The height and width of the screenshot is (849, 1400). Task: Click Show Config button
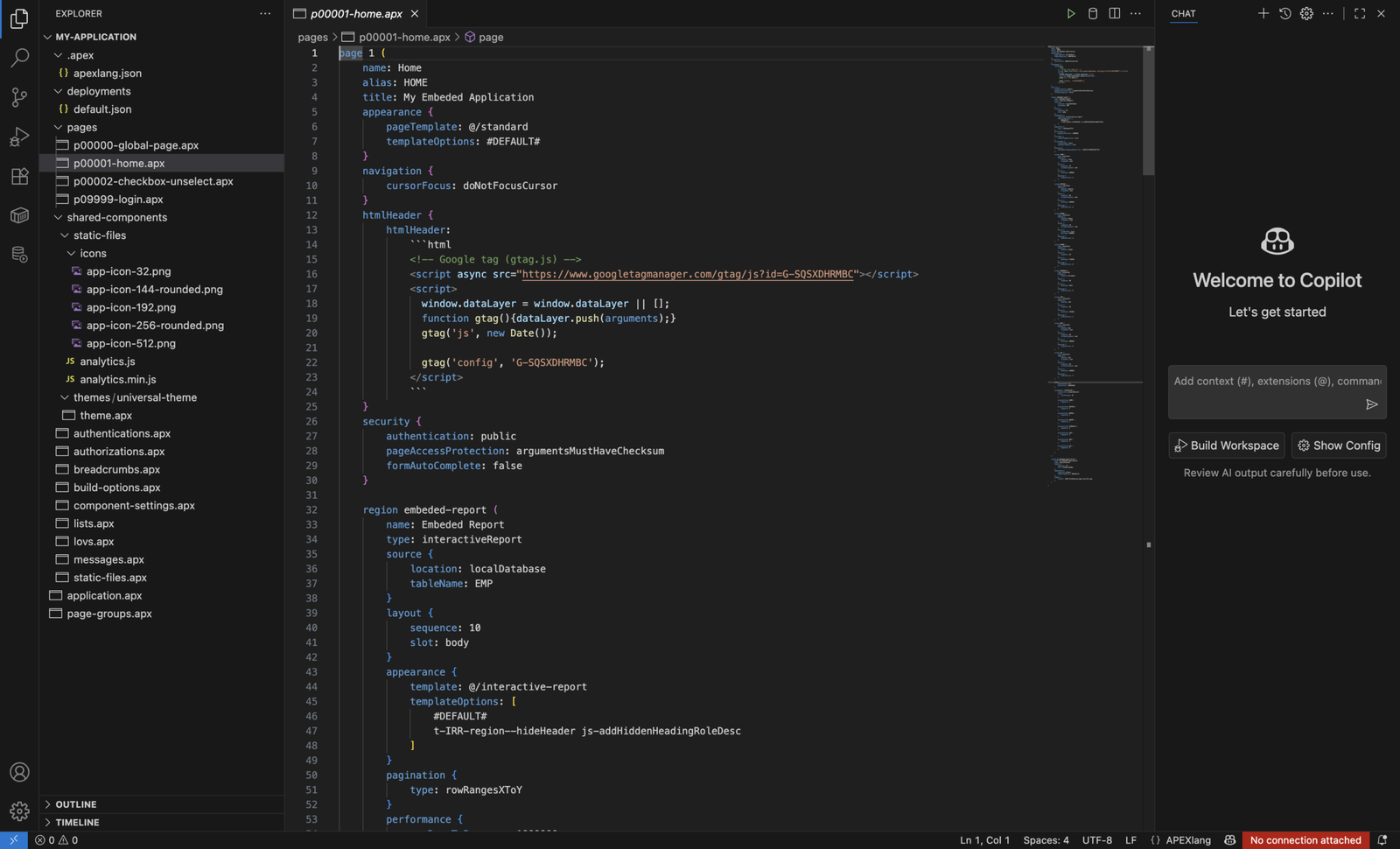click(x=1339, y=446)
